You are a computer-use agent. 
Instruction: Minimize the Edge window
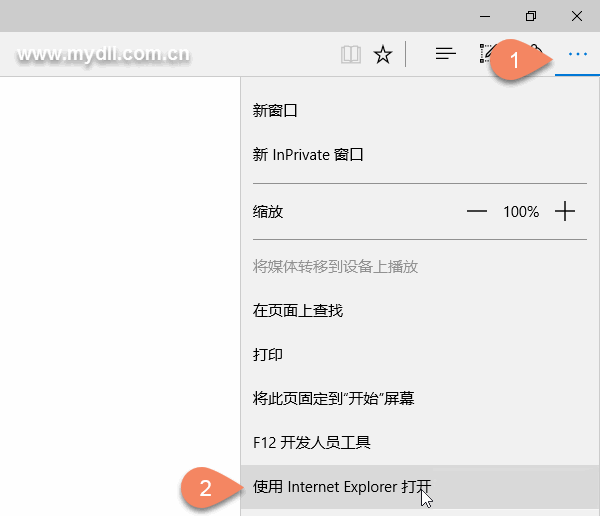tap(485, 16)
